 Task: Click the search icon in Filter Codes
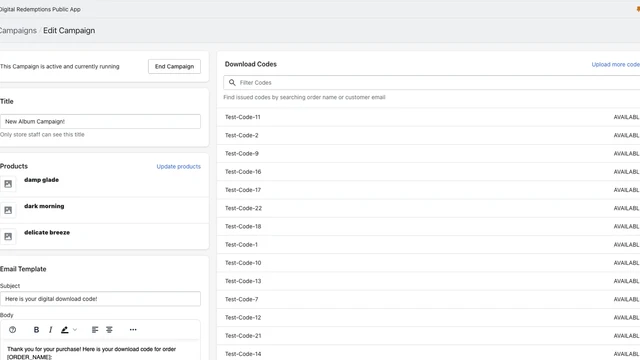(232, 82)
